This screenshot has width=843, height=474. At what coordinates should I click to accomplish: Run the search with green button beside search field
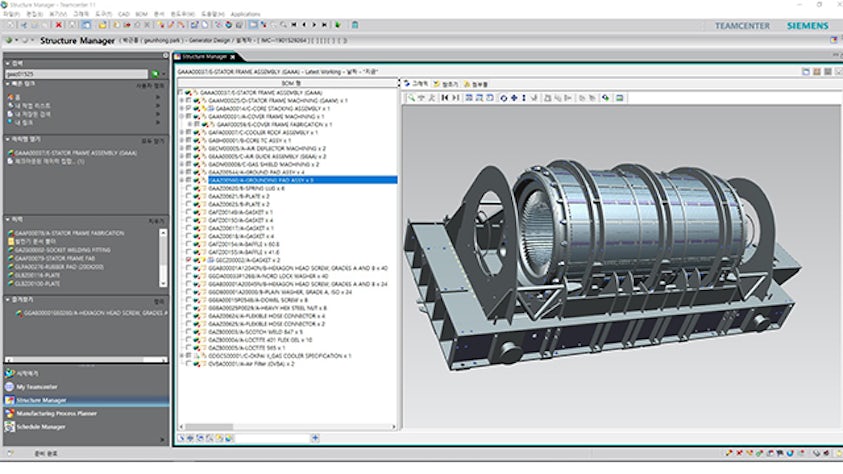coord(155,74)
